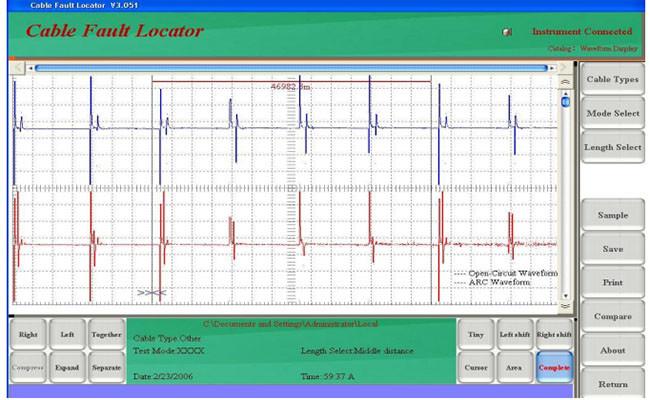The image size is (650, 400).
Task: Show waveforms Together
Action: tap(107, 335)
